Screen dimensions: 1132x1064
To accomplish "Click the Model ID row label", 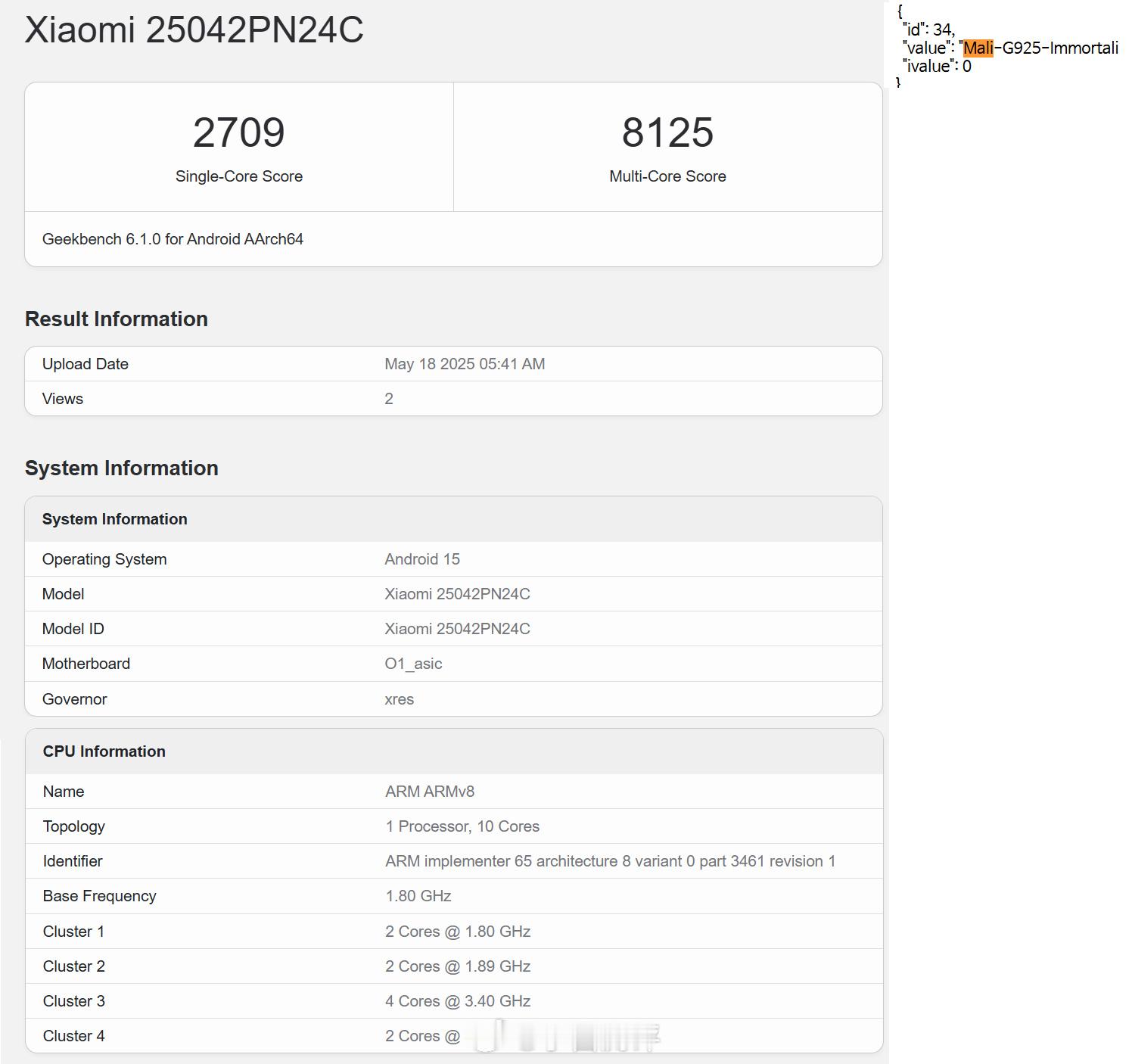I will (73, 629).
